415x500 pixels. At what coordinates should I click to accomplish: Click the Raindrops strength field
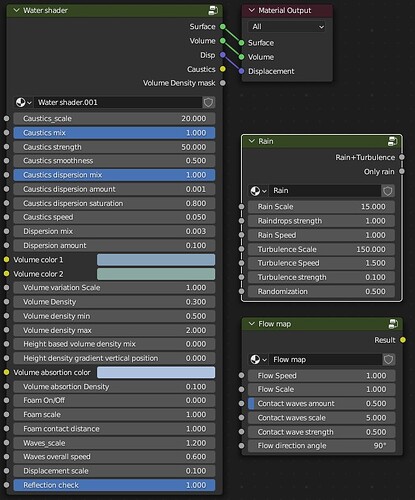[322, 221]
